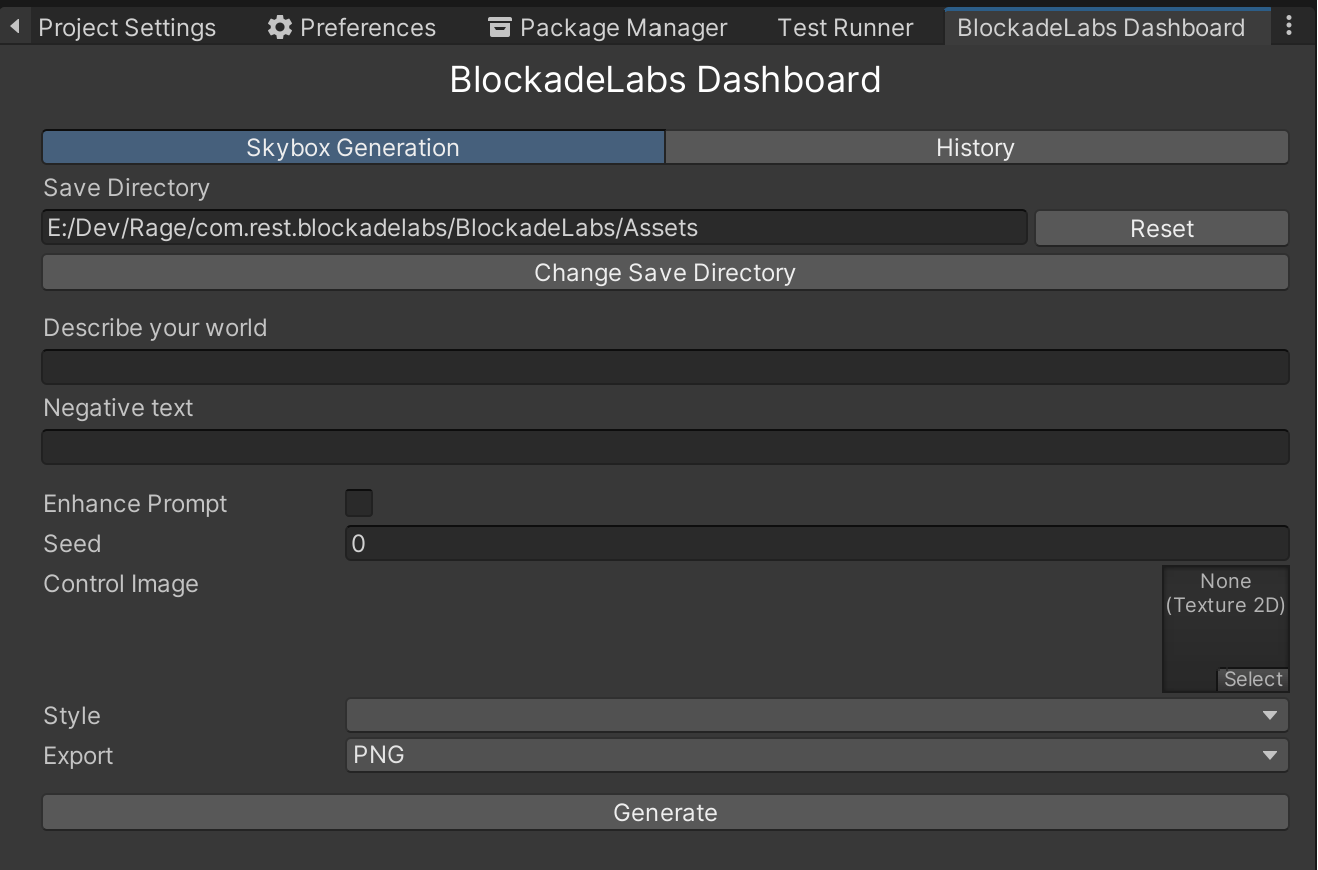Click Change Save Directory button
Image resolution: width=1318 pixels, height=870 pixels.
pyautogui.click(x=665, y=273)
